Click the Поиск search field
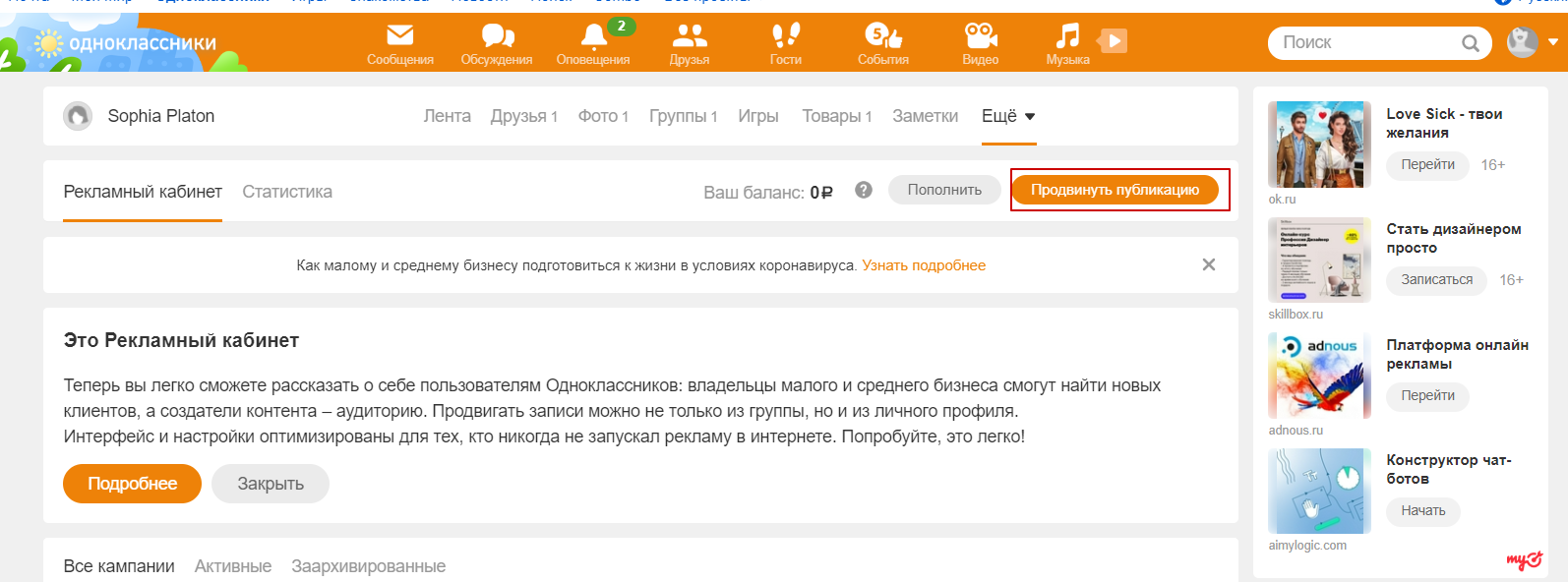 1362,42
